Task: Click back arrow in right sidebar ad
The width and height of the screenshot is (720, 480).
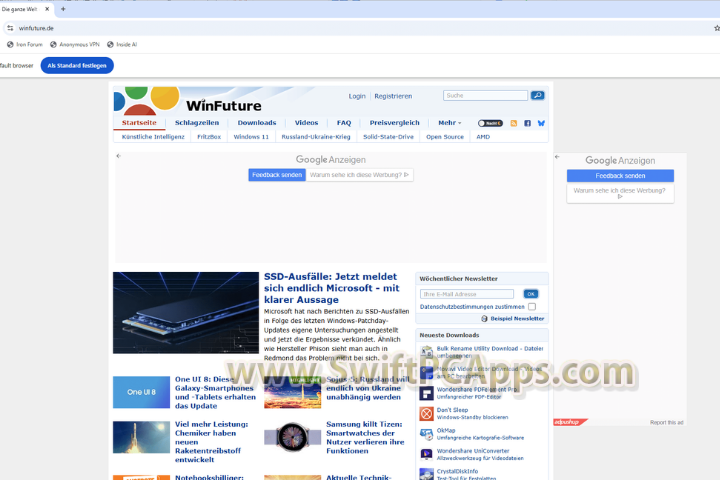Action: (x=557, y=157)
